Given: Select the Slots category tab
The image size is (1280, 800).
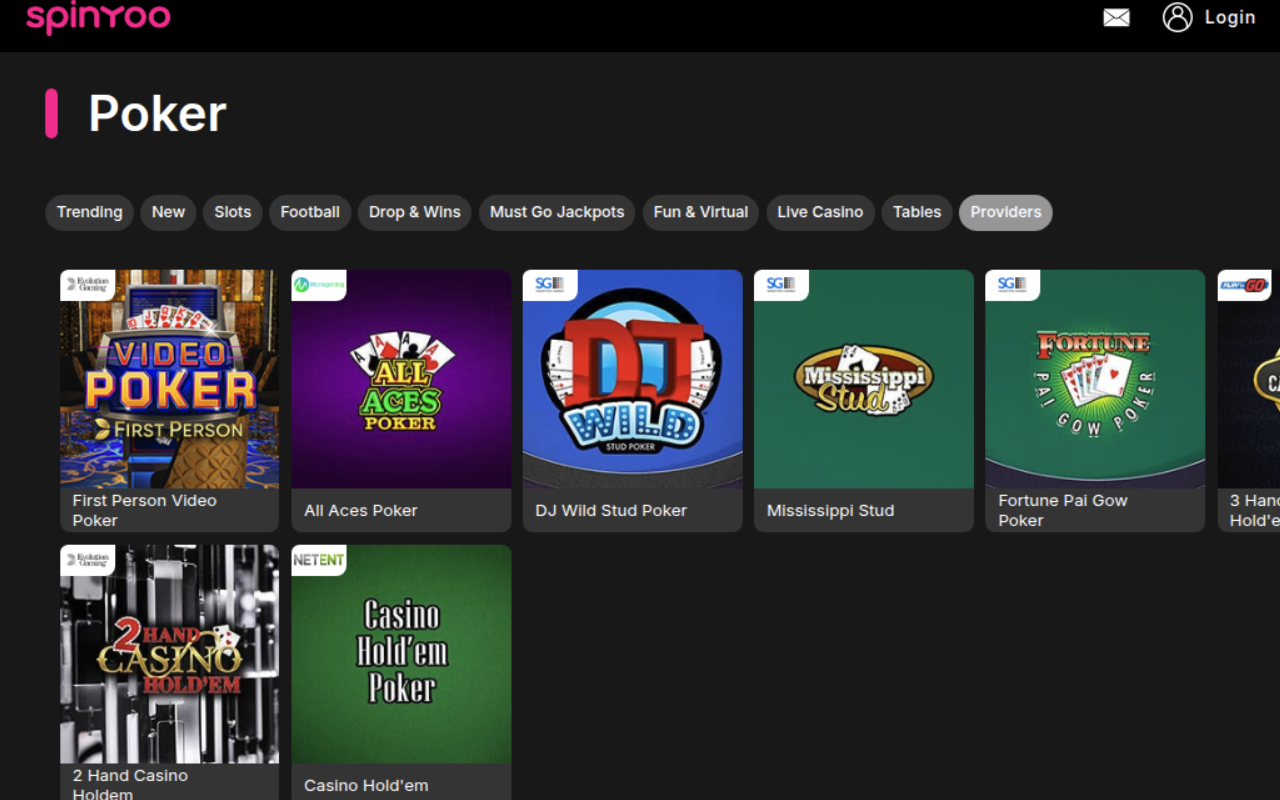Looking at the screenshot, I should 233,212.
